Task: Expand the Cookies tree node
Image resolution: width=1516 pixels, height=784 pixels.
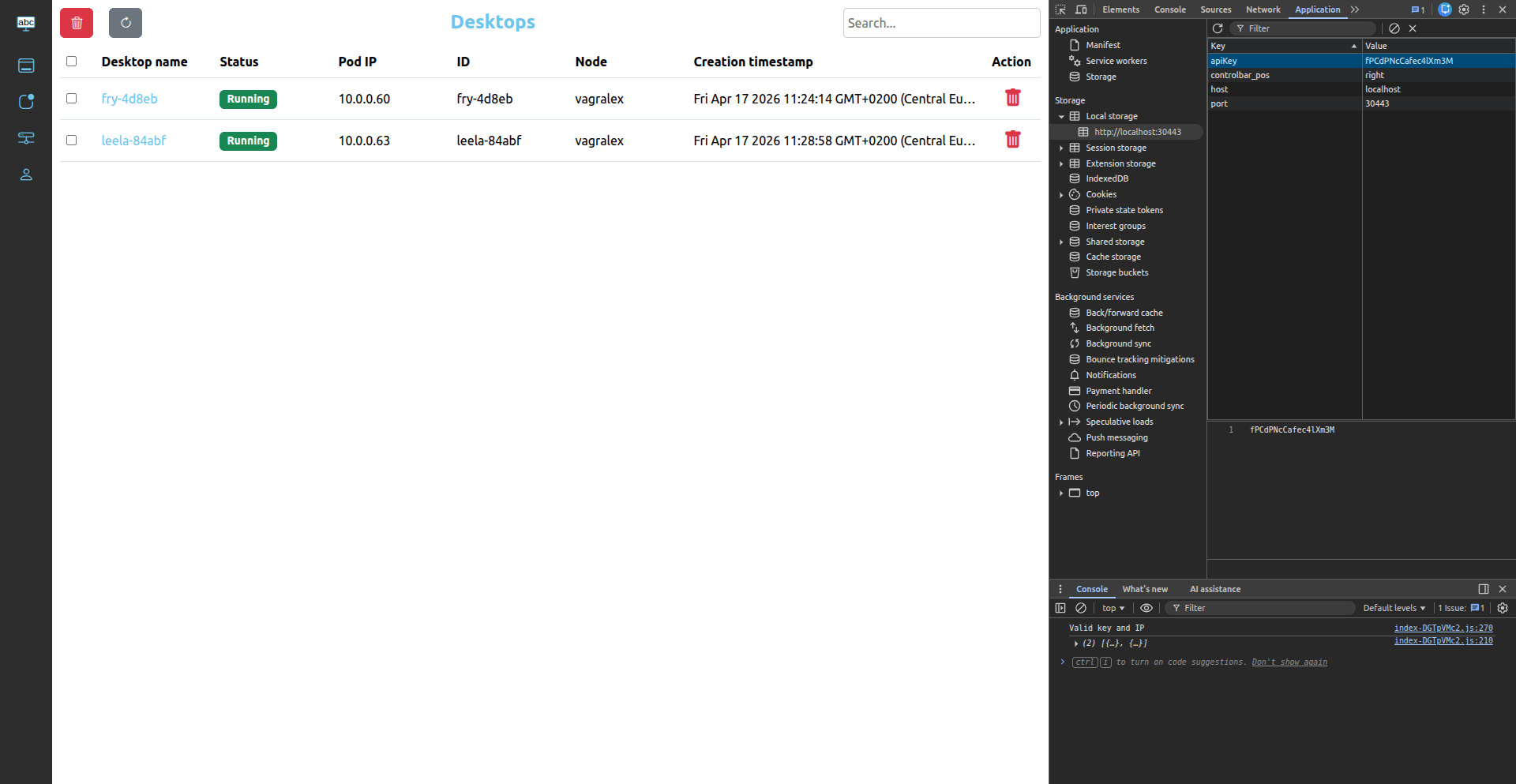Action: point(1061,194)
